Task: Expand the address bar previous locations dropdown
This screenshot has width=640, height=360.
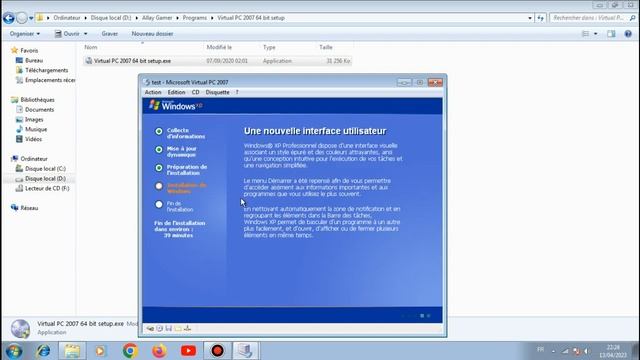Action: click(x=530, y=18)
